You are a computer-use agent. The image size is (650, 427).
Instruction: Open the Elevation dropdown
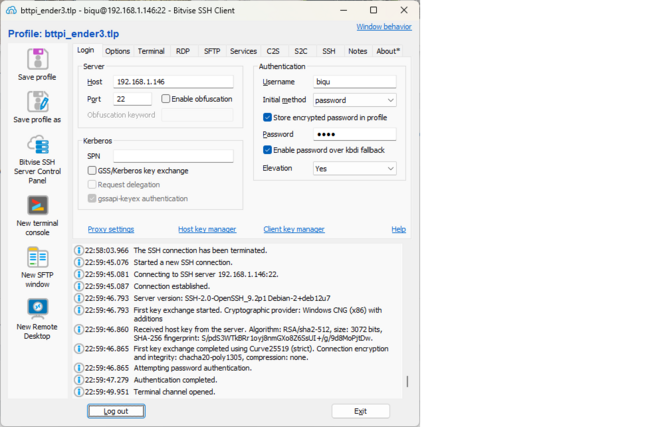(354, 169)
